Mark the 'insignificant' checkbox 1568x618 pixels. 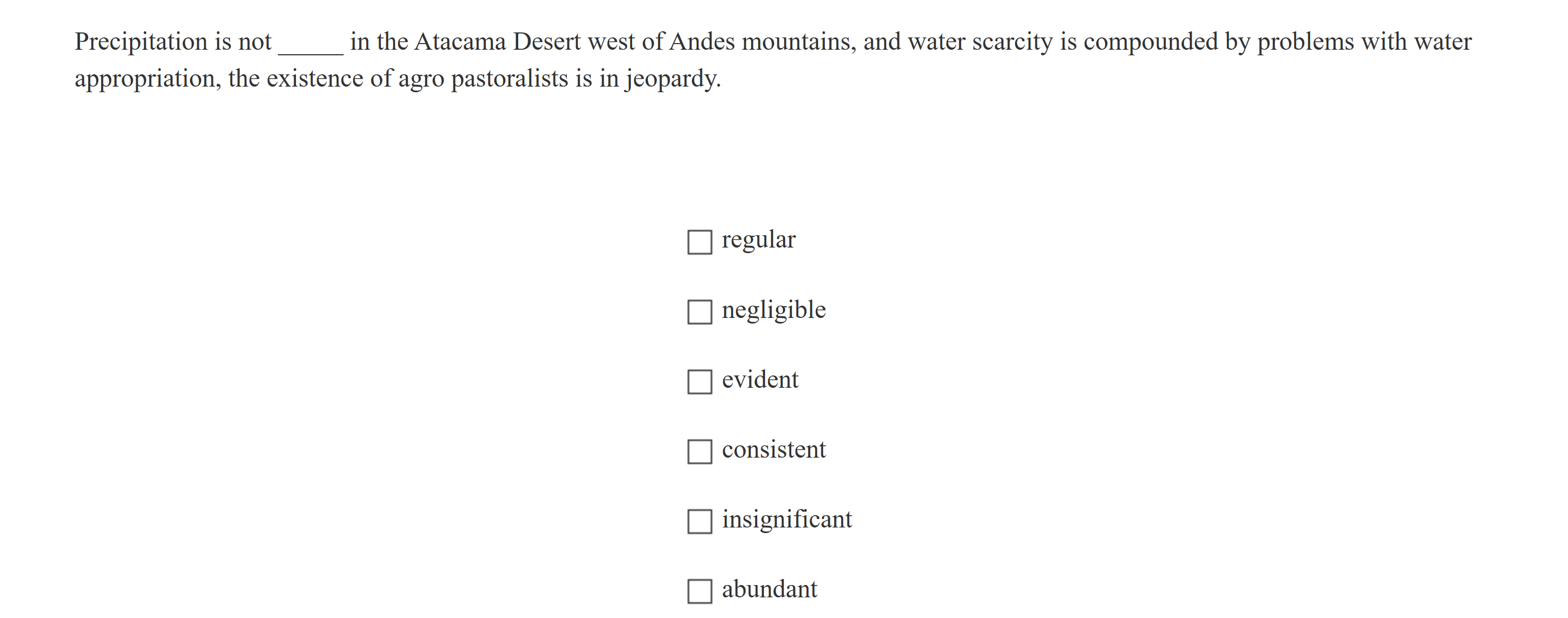pyautogui.click(x=699, y=522)
